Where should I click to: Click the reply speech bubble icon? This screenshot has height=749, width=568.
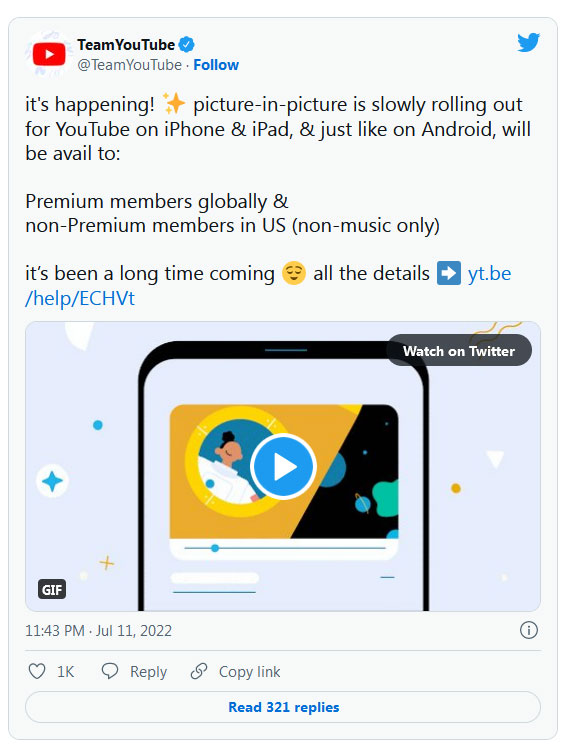pyautogui.click(x=110, y=671)
